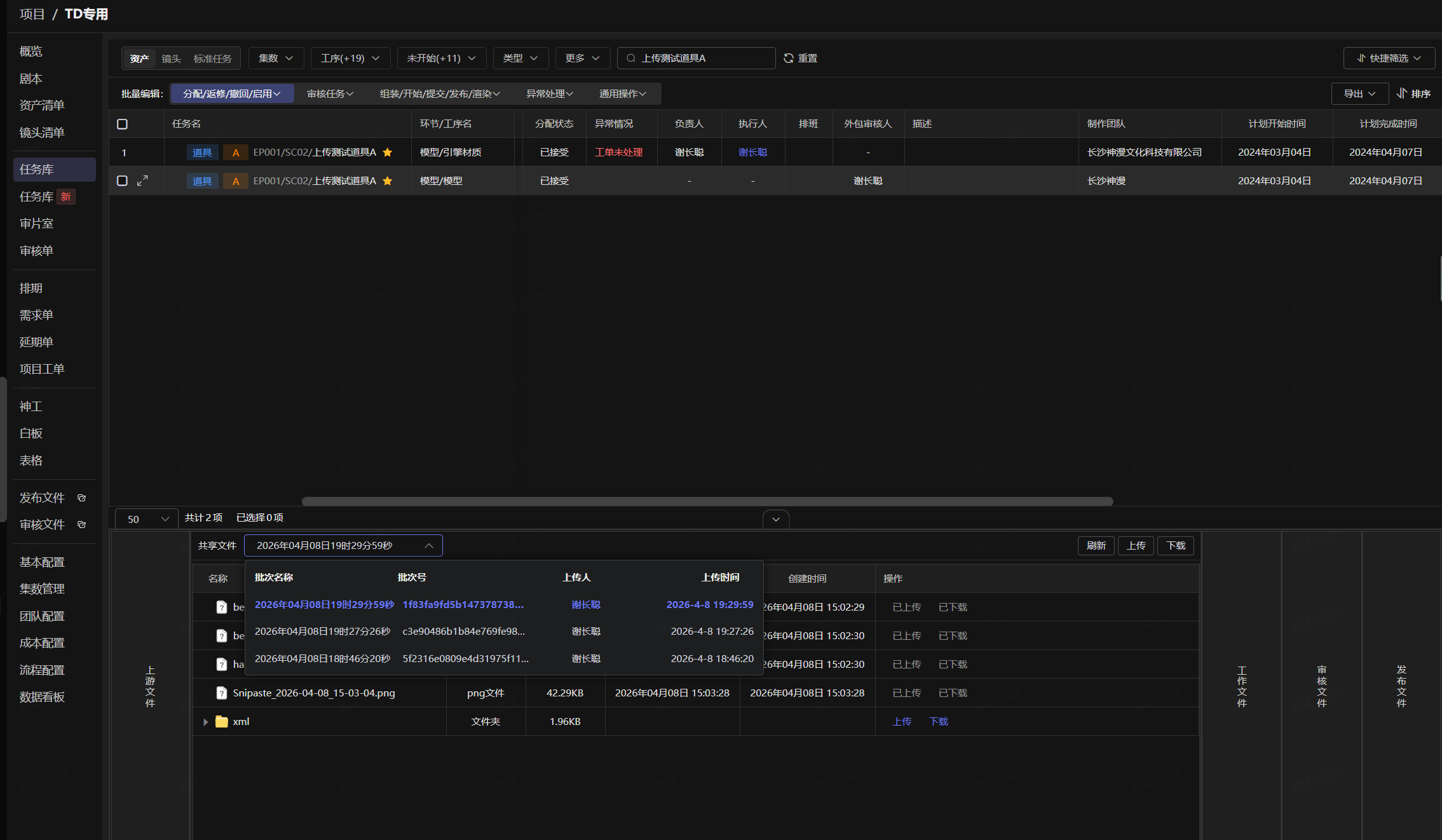Check the checkbox for the 模型/模型 task row
The image size is (1442, 840).
coord(123,180)
